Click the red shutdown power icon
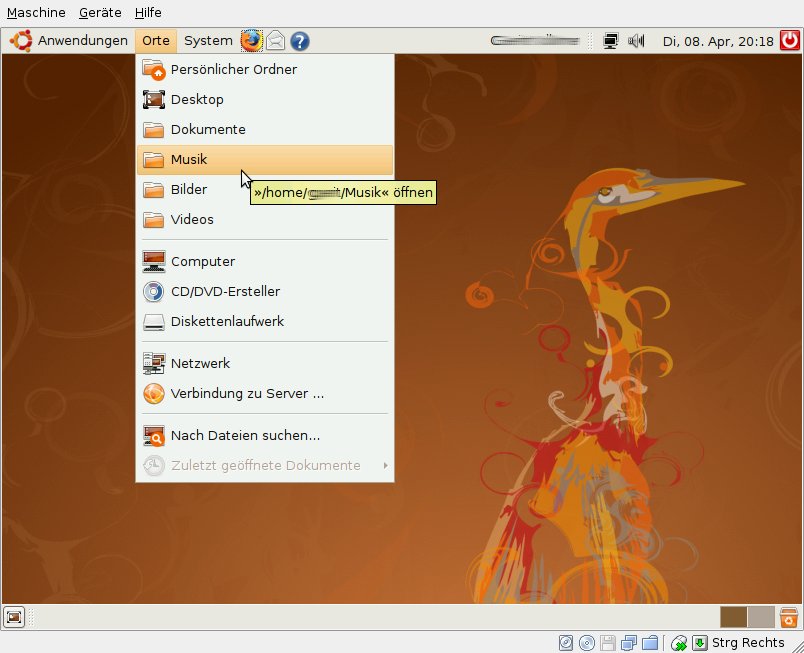 [790, 41]
